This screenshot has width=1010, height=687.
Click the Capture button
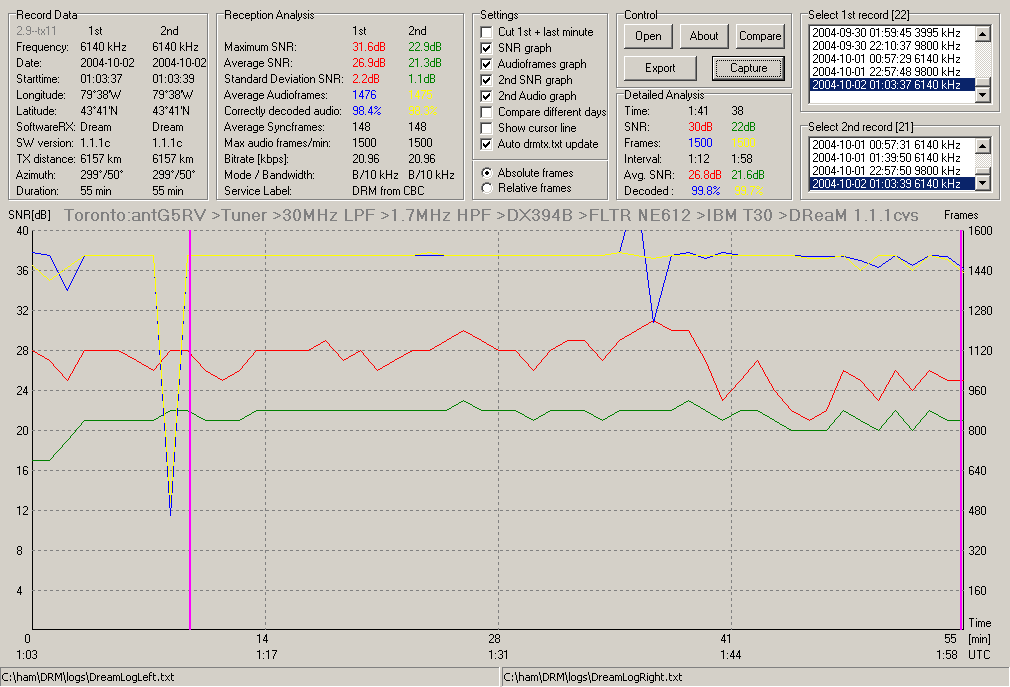[x=748, y=68]
